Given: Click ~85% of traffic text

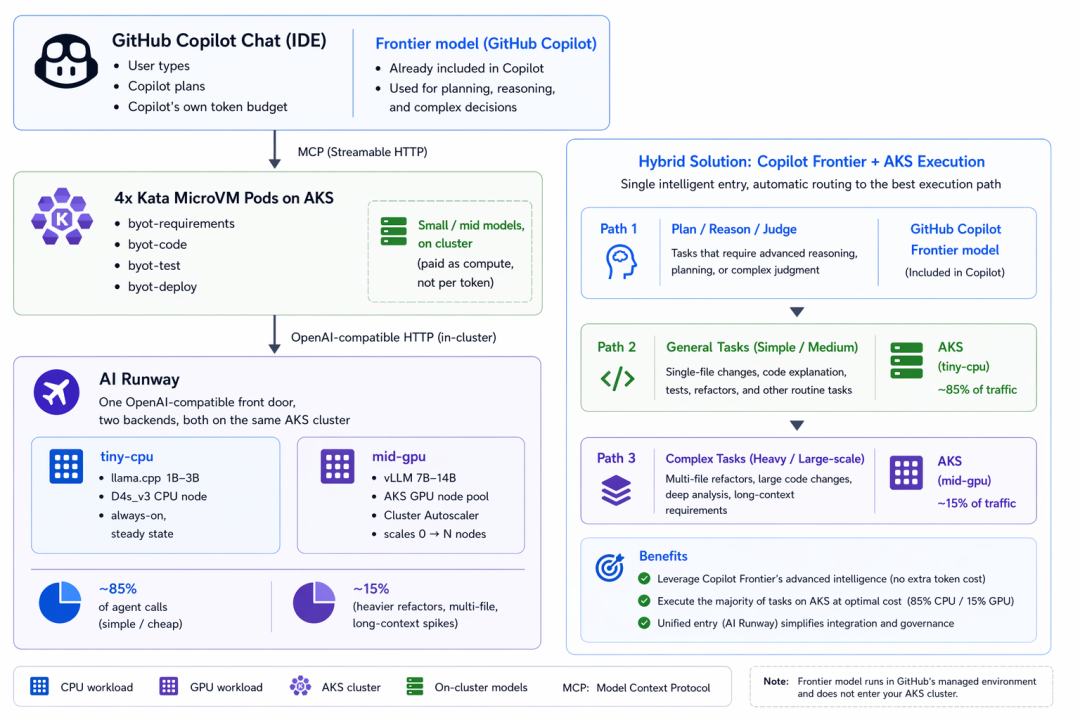Looking at the screenshot, I should (x=977, y=389).
